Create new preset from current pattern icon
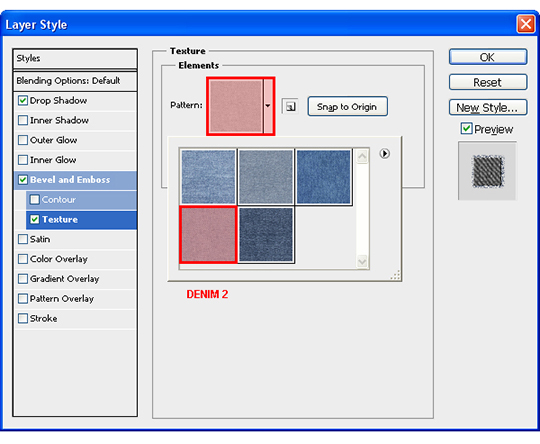 pyautogui.click(x=290, y=106)
